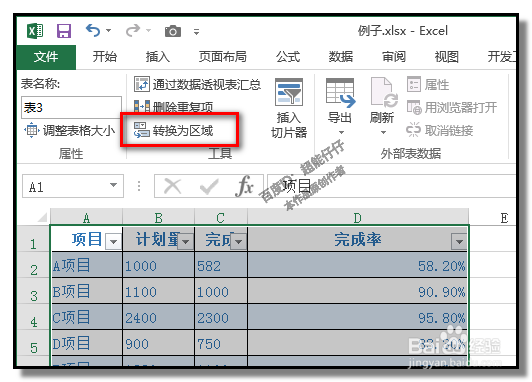
Task: Click 调整表格大小 resize table button
Action: [70, 131]
